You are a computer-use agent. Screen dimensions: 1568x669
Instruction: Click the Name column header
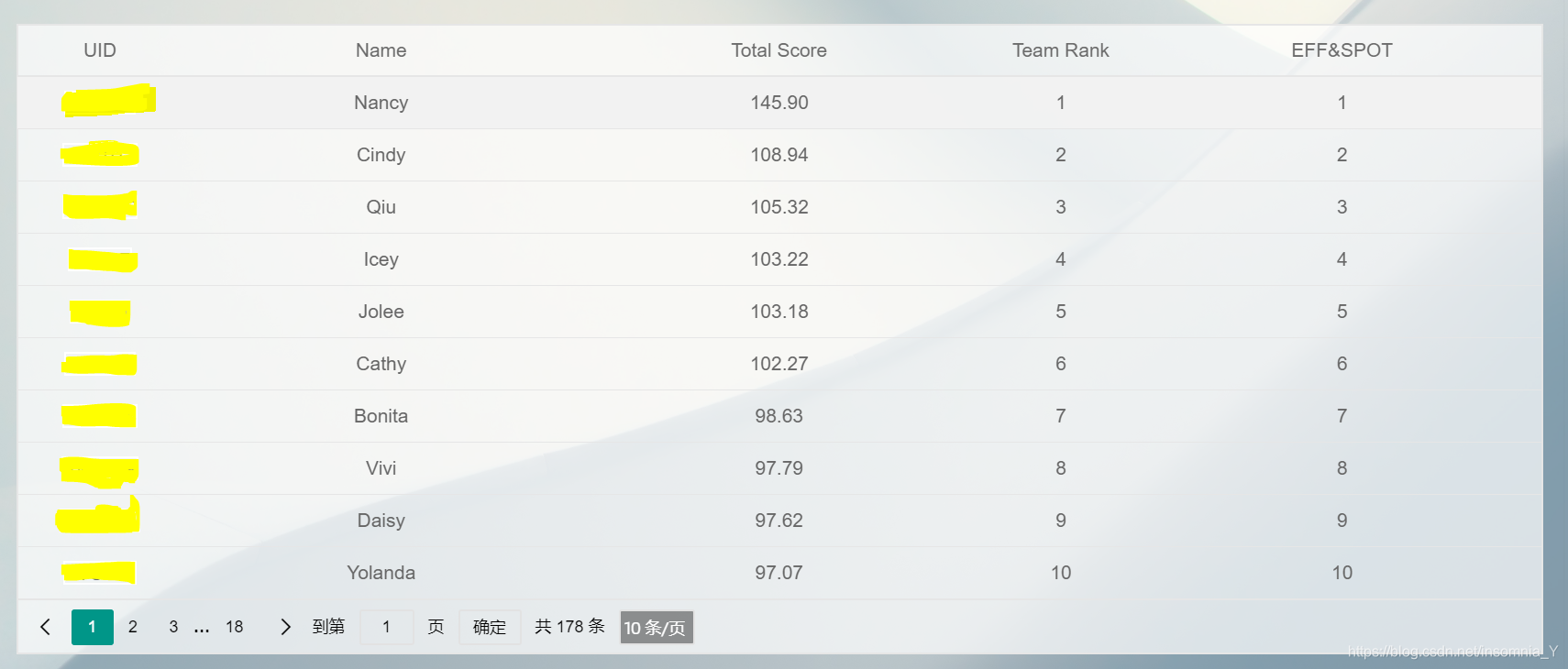381,50
